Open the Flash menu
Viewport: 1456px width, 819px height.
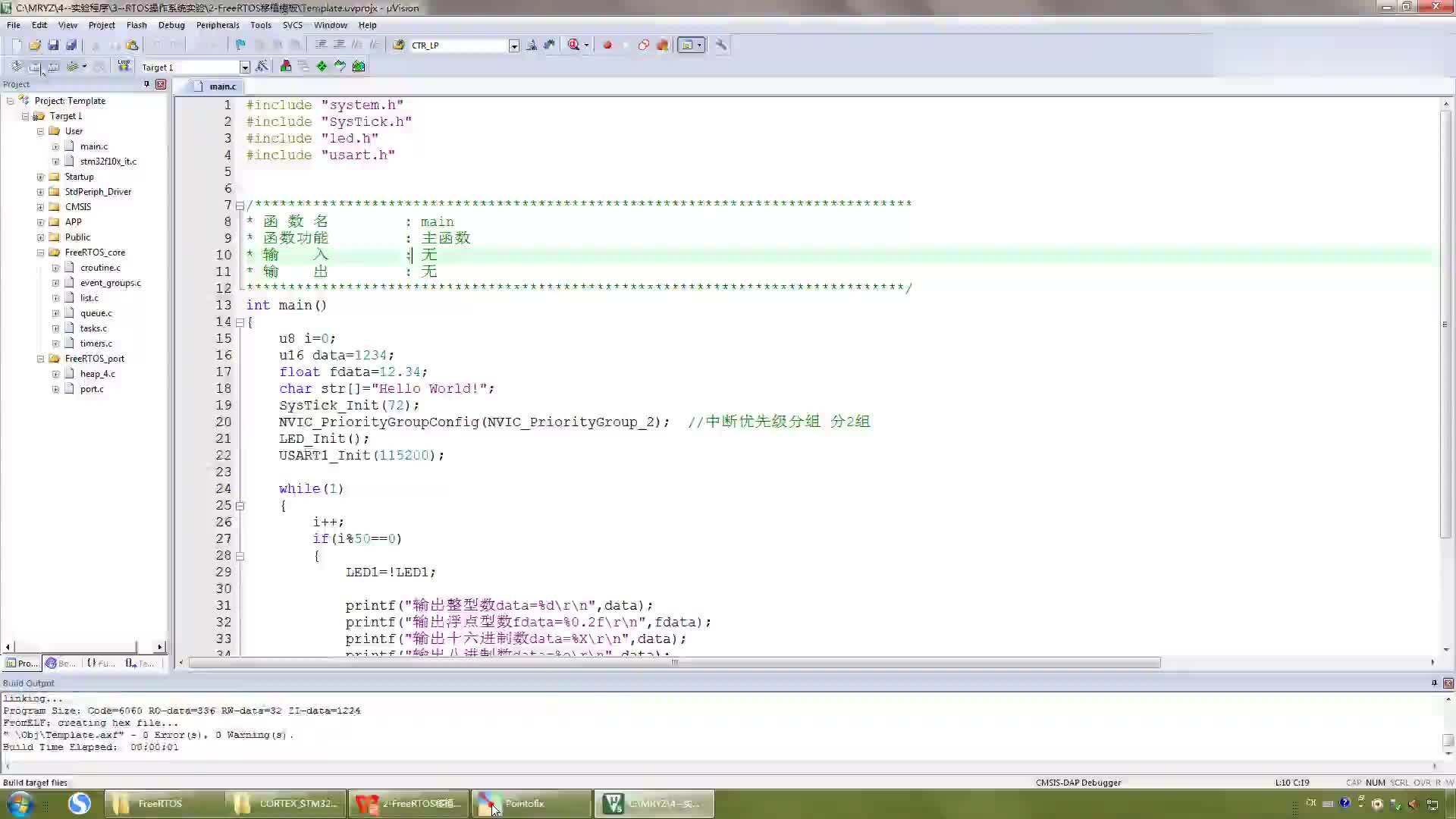(136, 25)
